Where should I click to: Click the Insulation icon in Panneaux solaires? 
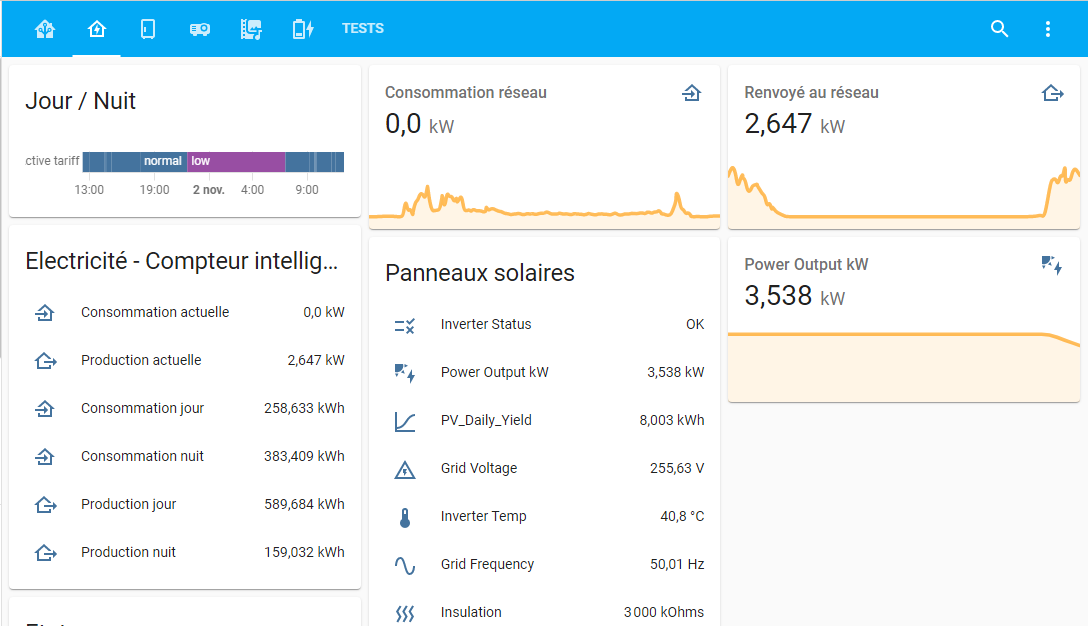[x=405, y=611]
